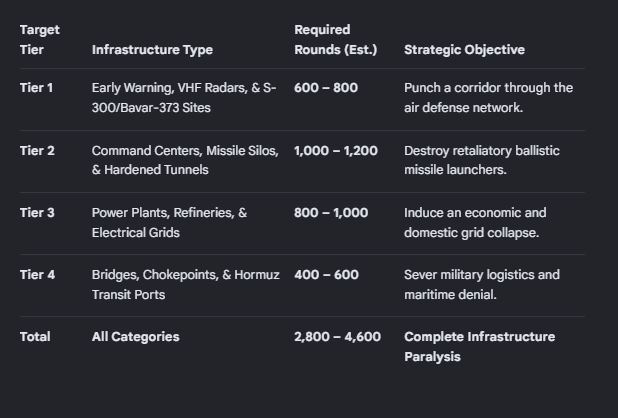Select the Complete Infrastructure Paralysis text
Screen dimensions: 618x418
pos(480,347)
